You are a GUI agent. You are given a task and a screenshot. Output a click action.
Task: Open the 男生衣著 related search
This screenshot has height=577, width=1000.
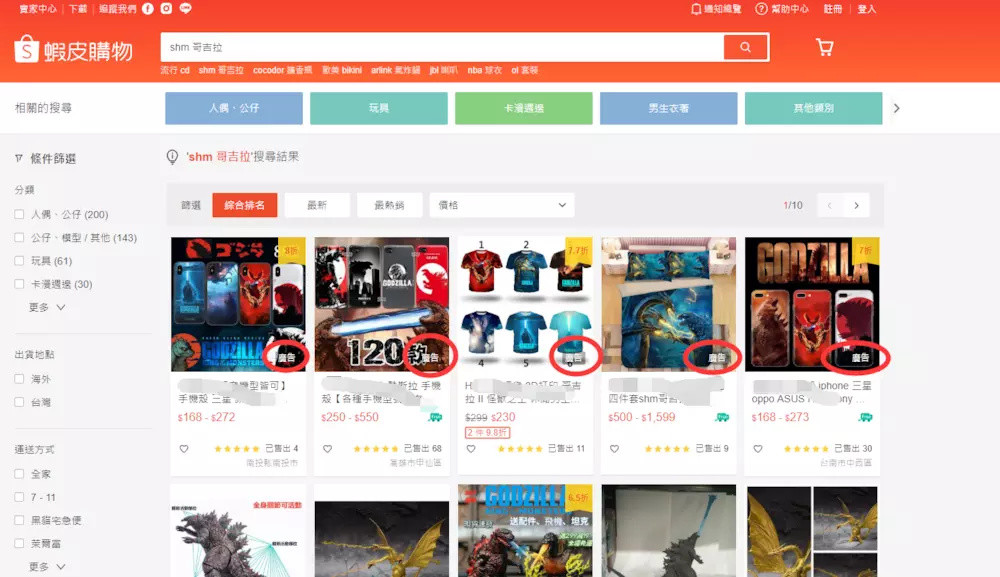tap(668, 108)
